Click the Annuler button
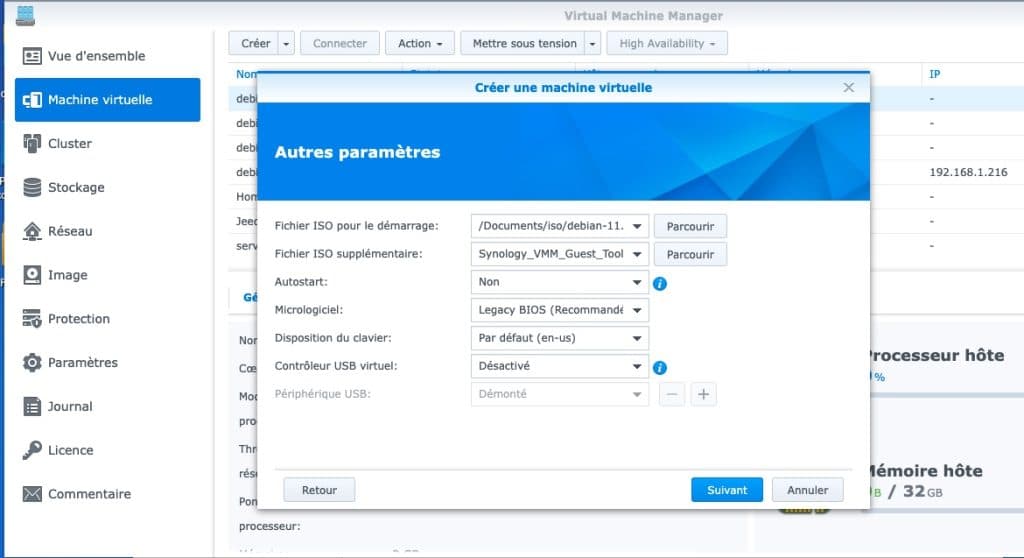 807,490
